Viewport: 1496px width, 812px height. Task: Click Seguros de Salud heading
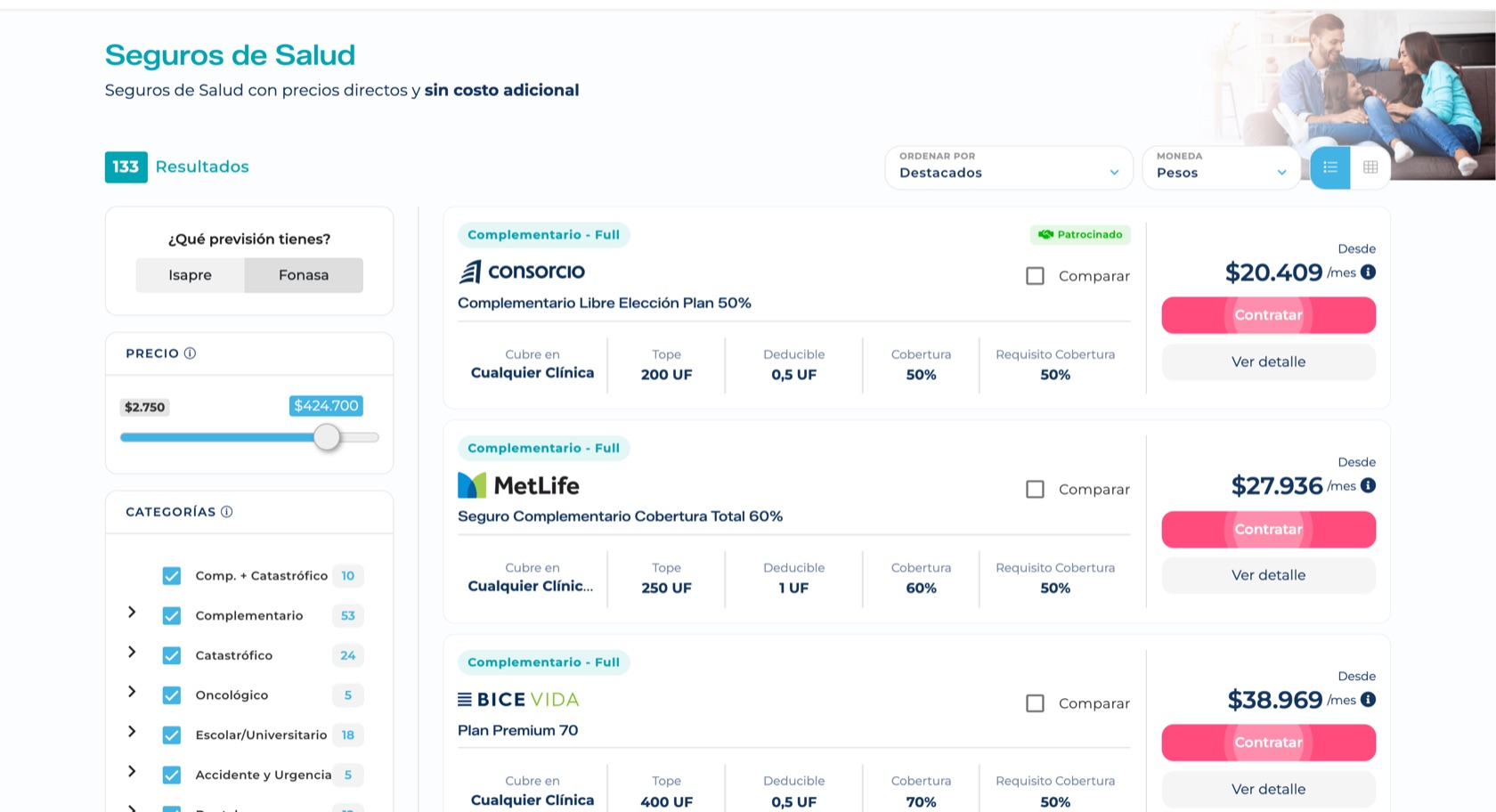230,55
